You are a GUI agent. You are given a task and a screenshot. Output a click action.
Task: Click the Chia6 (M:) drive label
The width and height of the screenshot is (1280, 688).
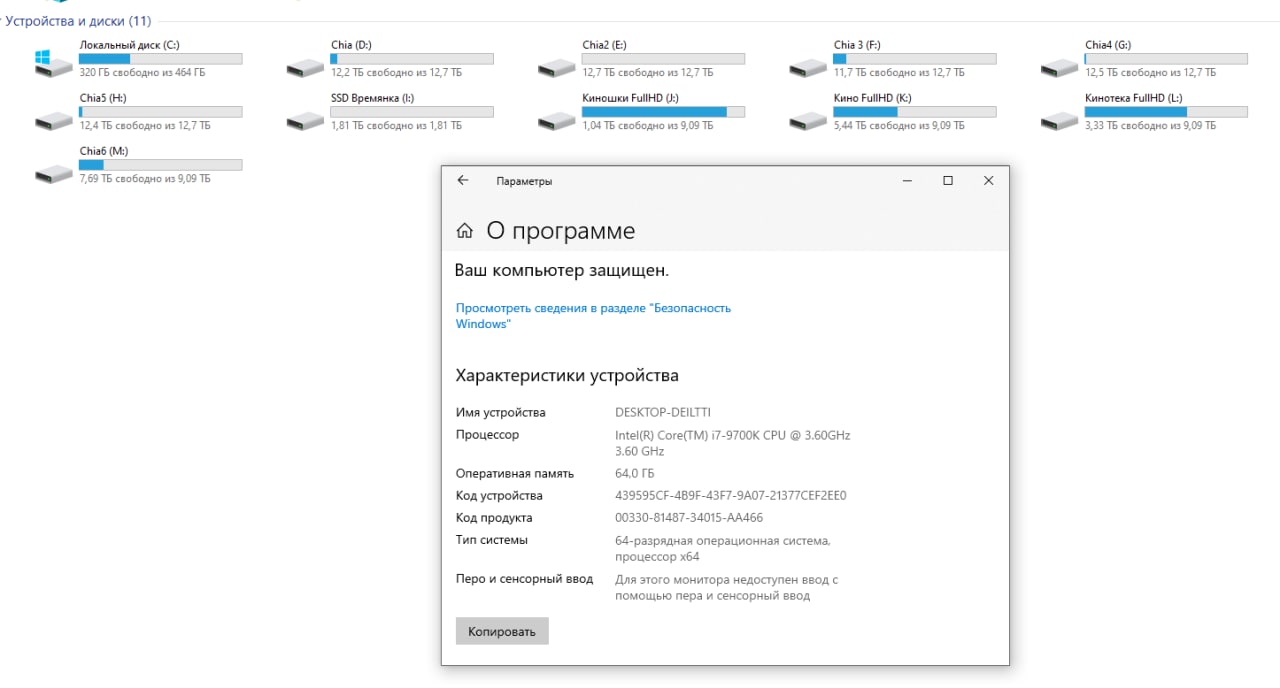(x=103, y=151)
